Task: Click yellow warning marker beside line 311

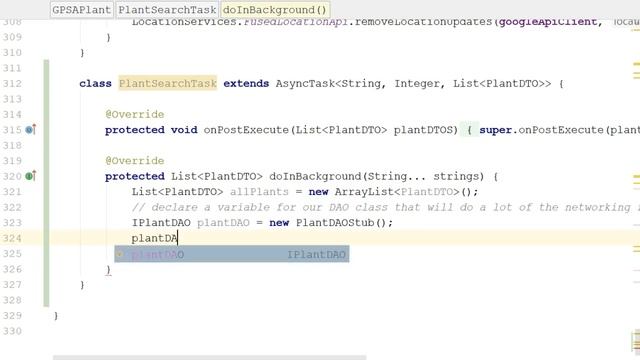Action: [x=636, y=64]
